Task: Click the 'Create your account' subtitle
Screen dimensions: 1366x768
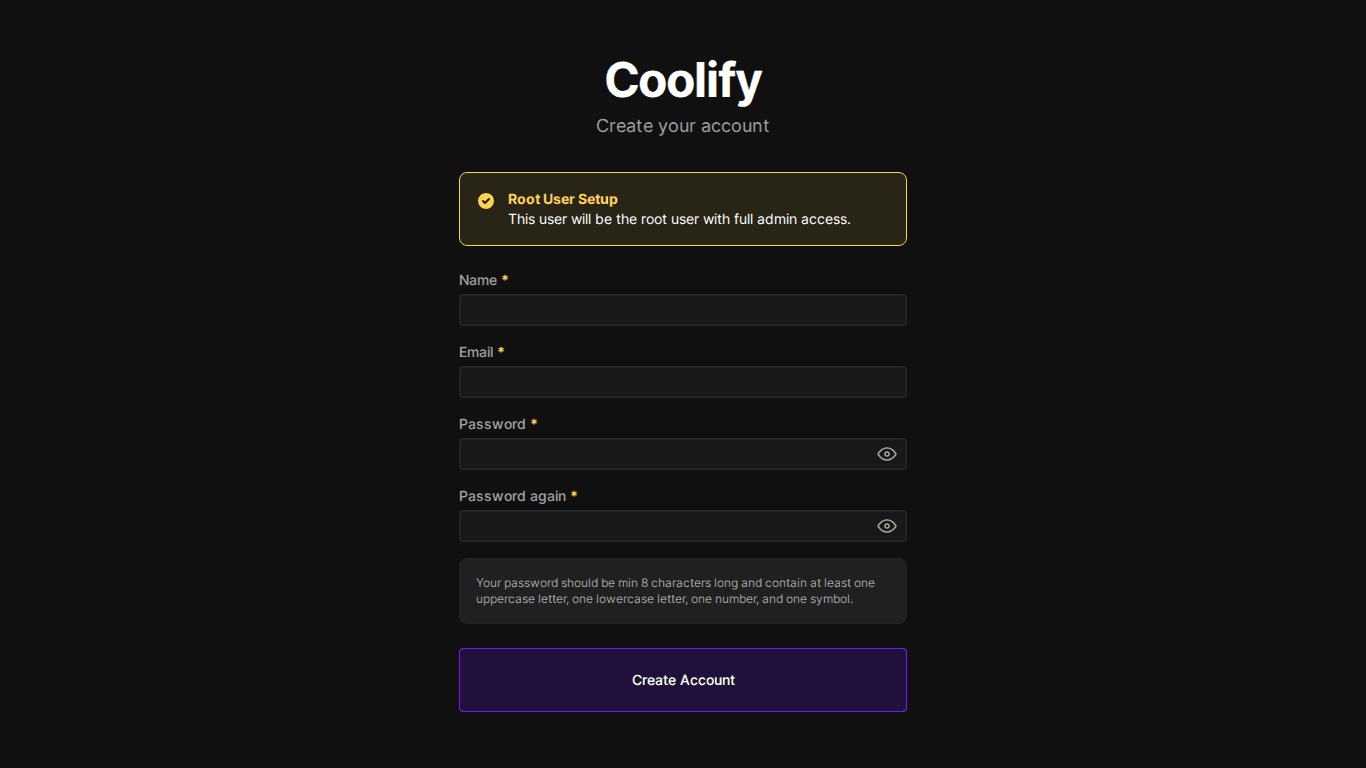Action: tap(683, 125)
